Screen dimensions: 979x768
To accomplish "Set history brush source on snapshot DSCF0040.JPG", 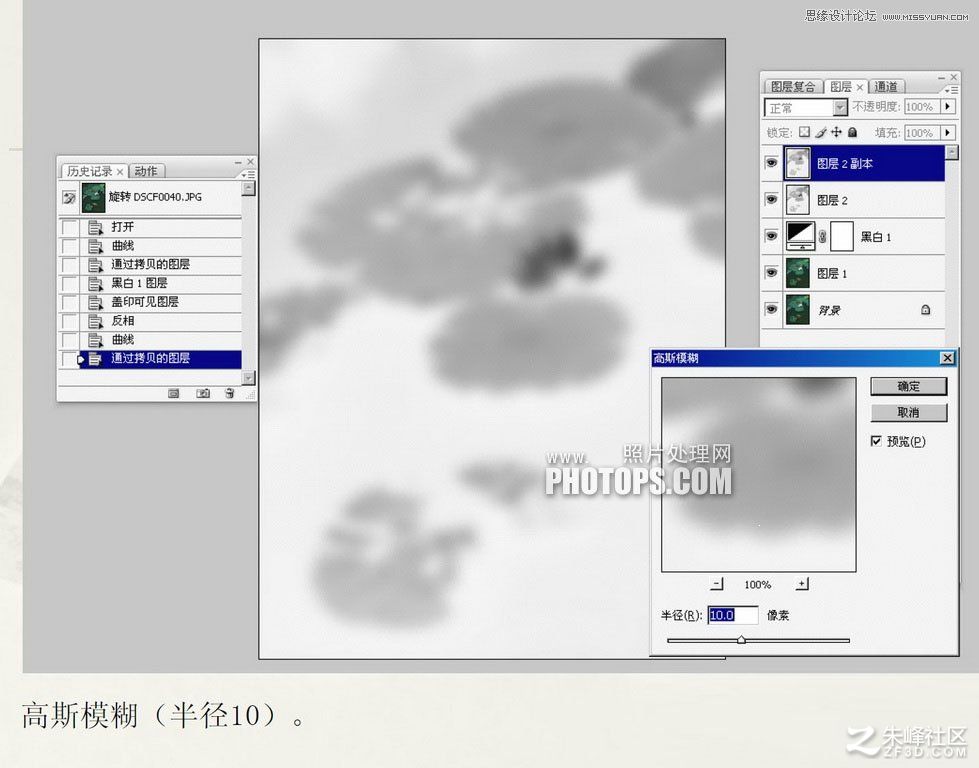I will [x=69, y=198].
